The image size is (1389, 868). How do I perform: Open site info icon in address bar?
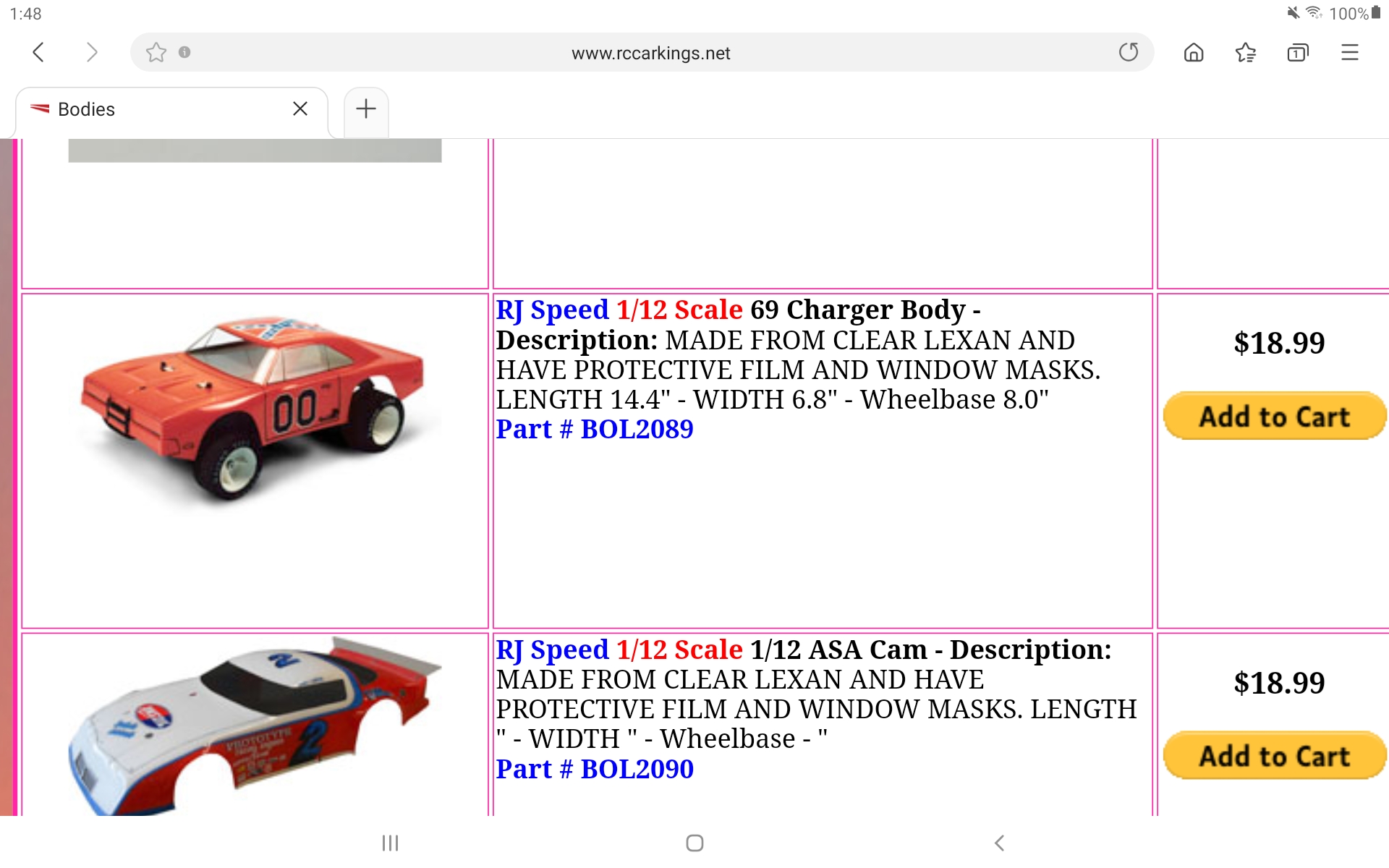[184, 52]
